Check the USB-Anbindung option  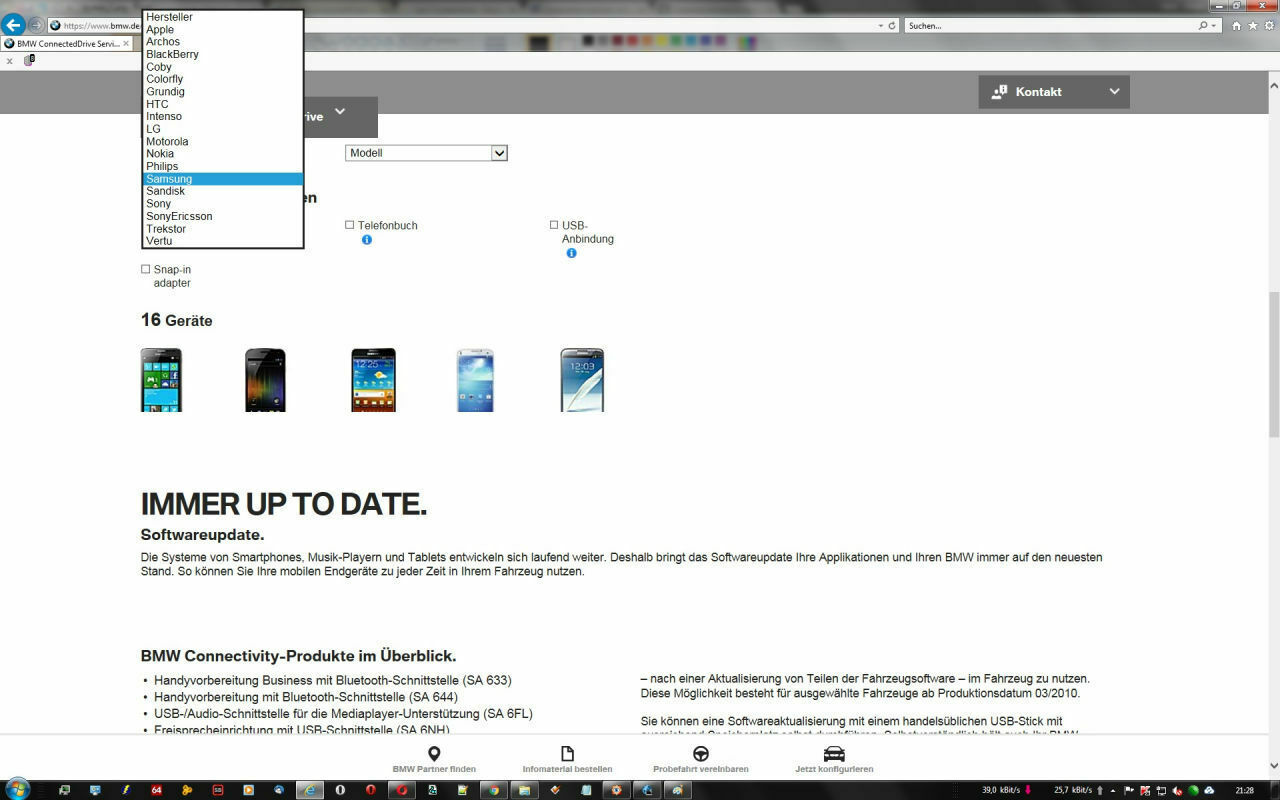(553, 224)
